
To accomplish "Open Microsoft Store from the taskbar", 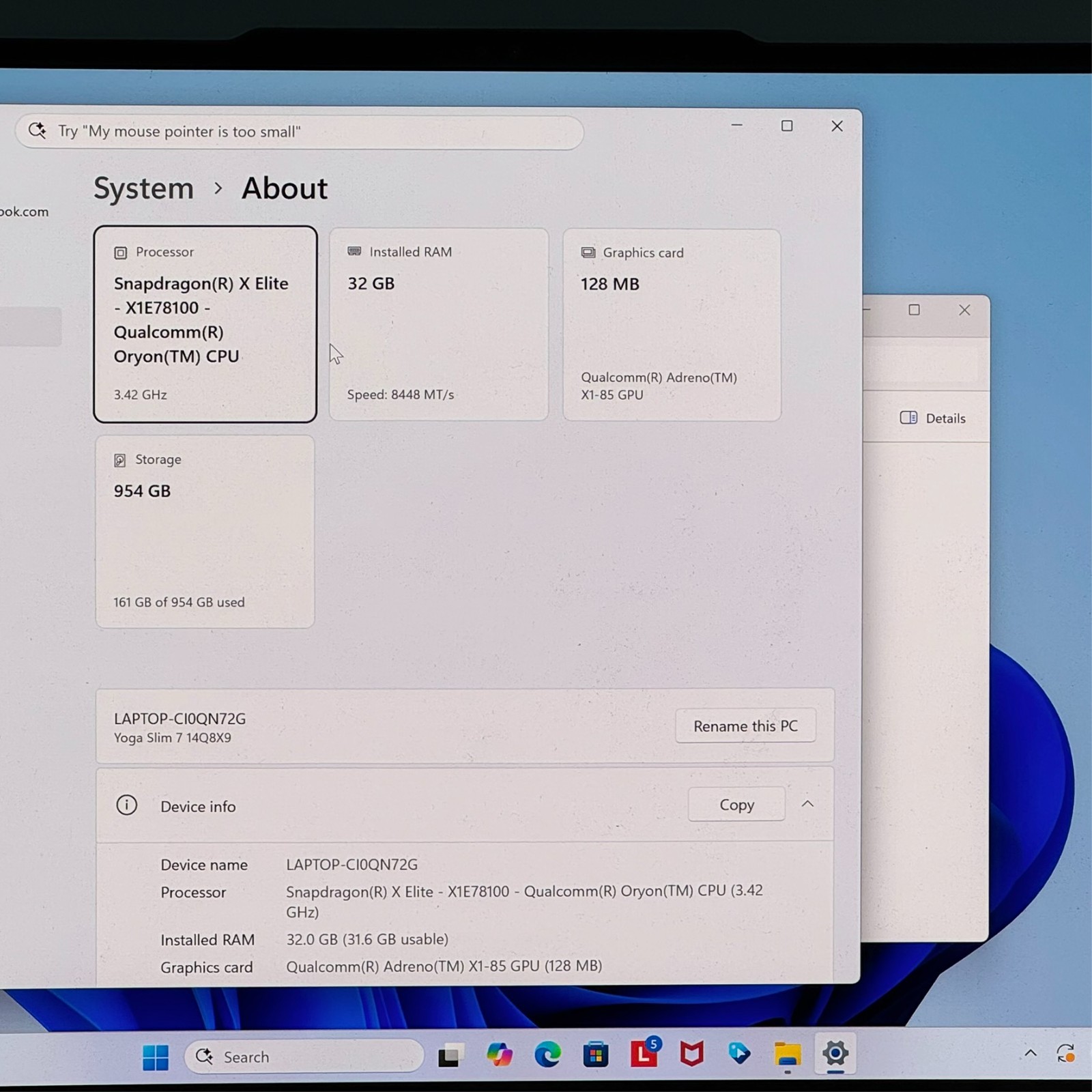I will pos(595,1055).
